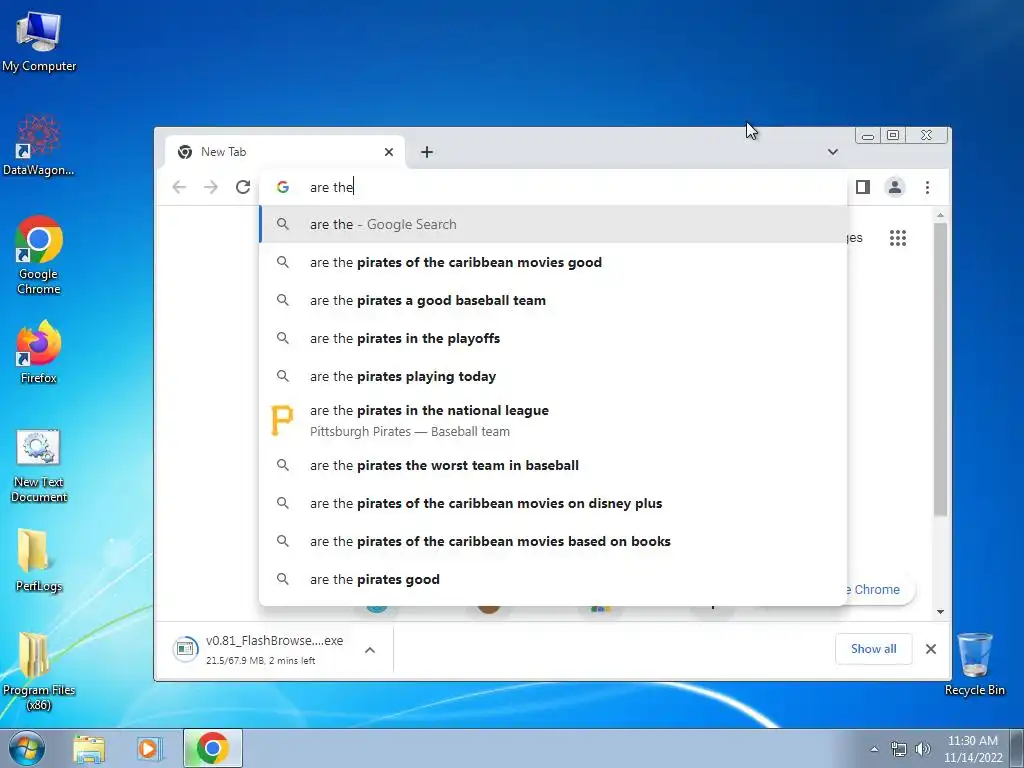
Task: Click the page vertical scrollbar thumb
Action: point(940,369)
